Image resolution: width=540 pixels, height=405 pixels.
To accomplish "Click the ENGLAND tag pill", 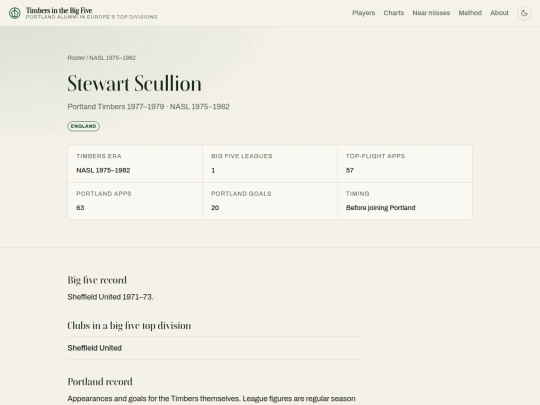I will tap(83, 126).
